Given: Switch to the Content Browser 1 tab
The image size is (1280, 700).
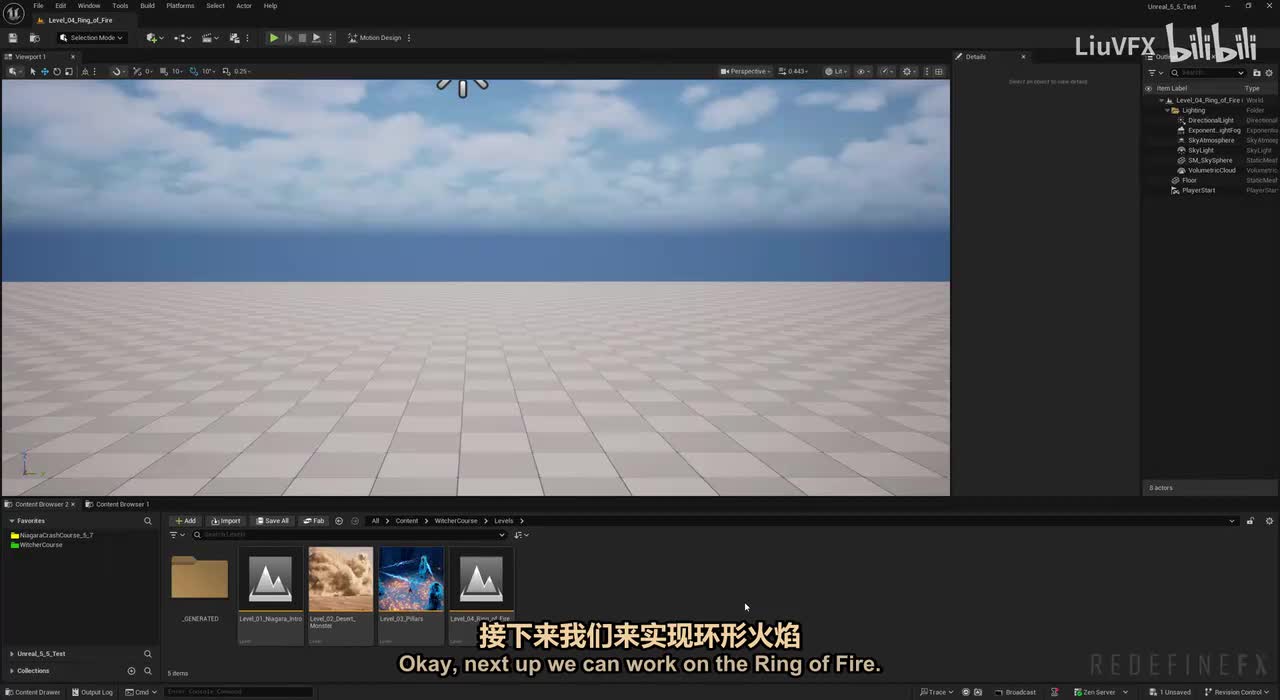Looking at the screenshot, I should coord(122,504).
